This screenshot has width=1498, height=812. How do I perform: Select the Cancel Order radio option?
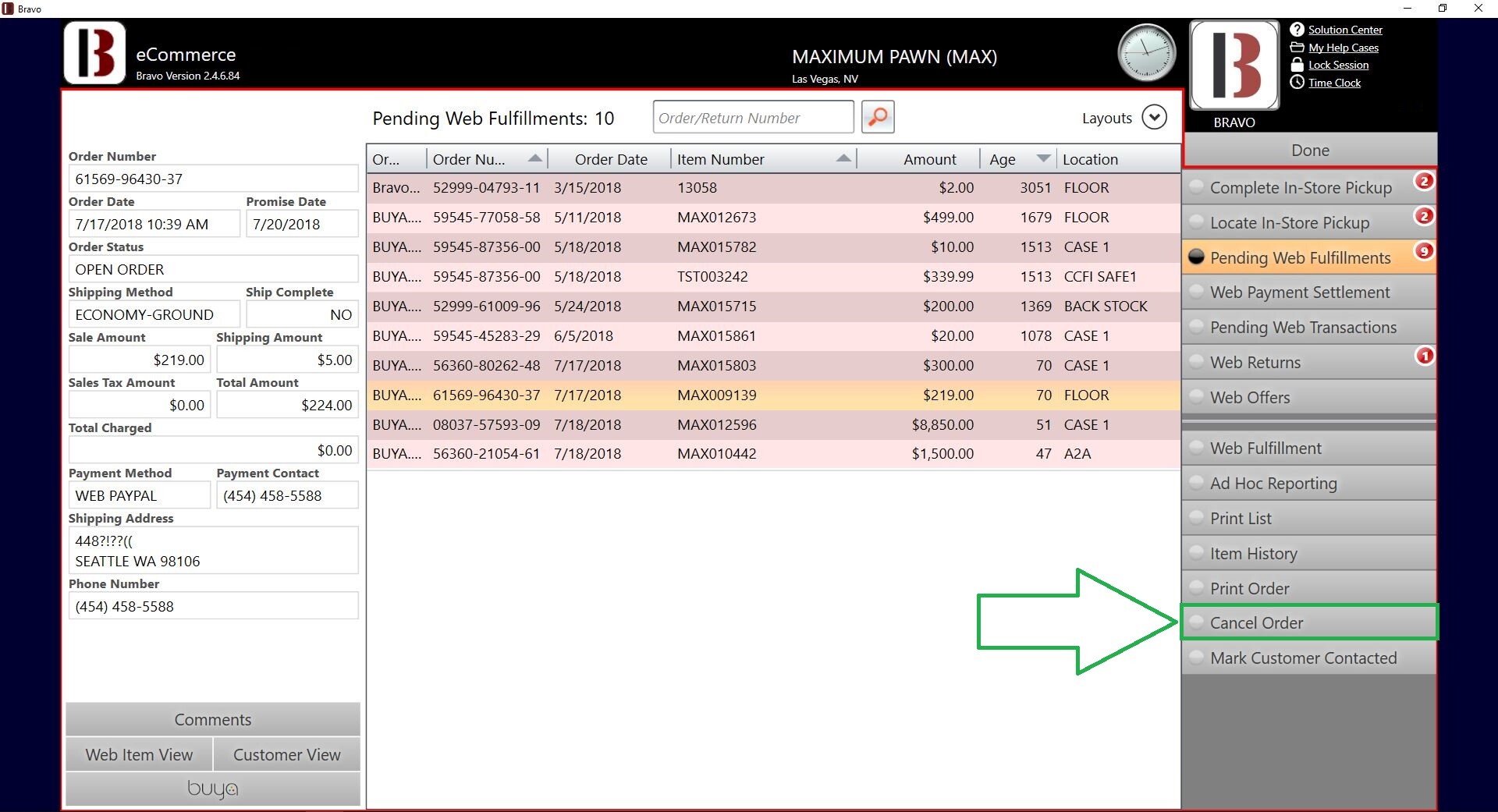click(x=1196, y=623)
